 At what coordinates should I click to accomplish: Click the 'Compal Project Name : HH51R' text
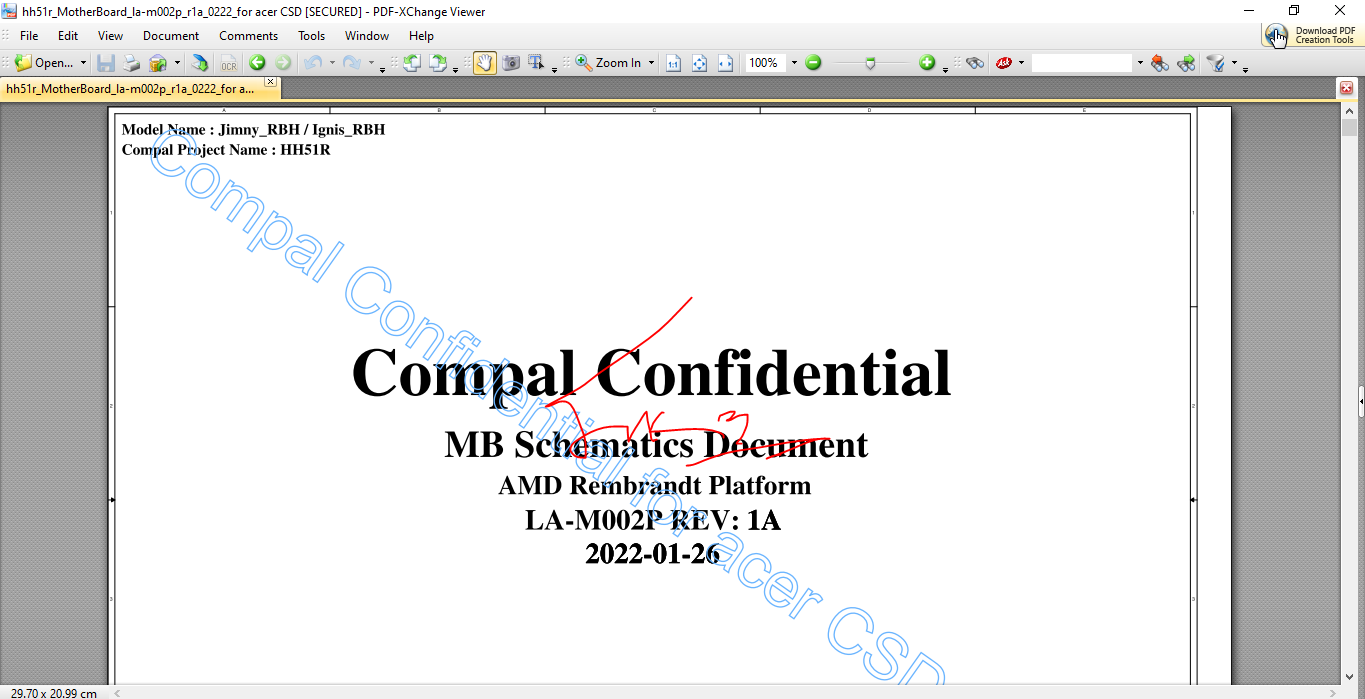coord(226,150)
